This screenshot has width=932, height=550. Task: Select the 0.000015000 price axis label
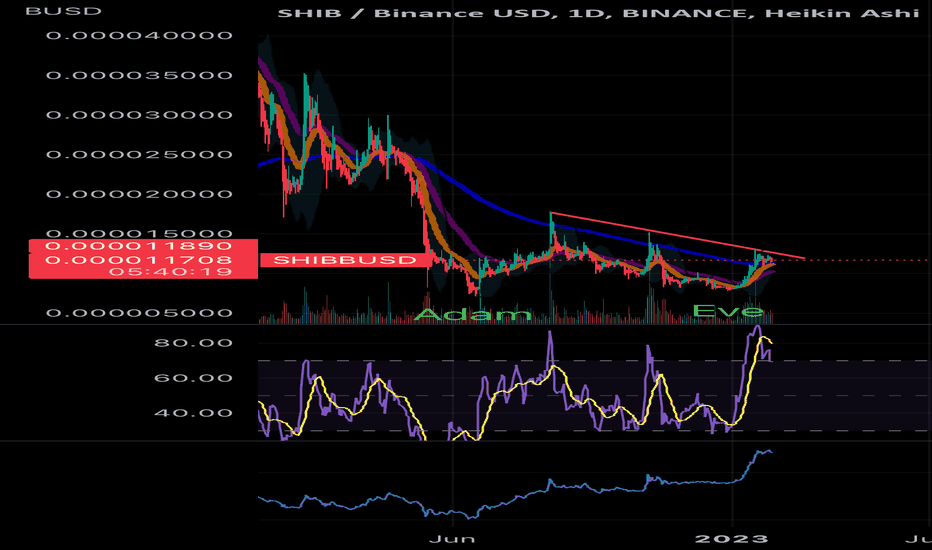[139, 234]
